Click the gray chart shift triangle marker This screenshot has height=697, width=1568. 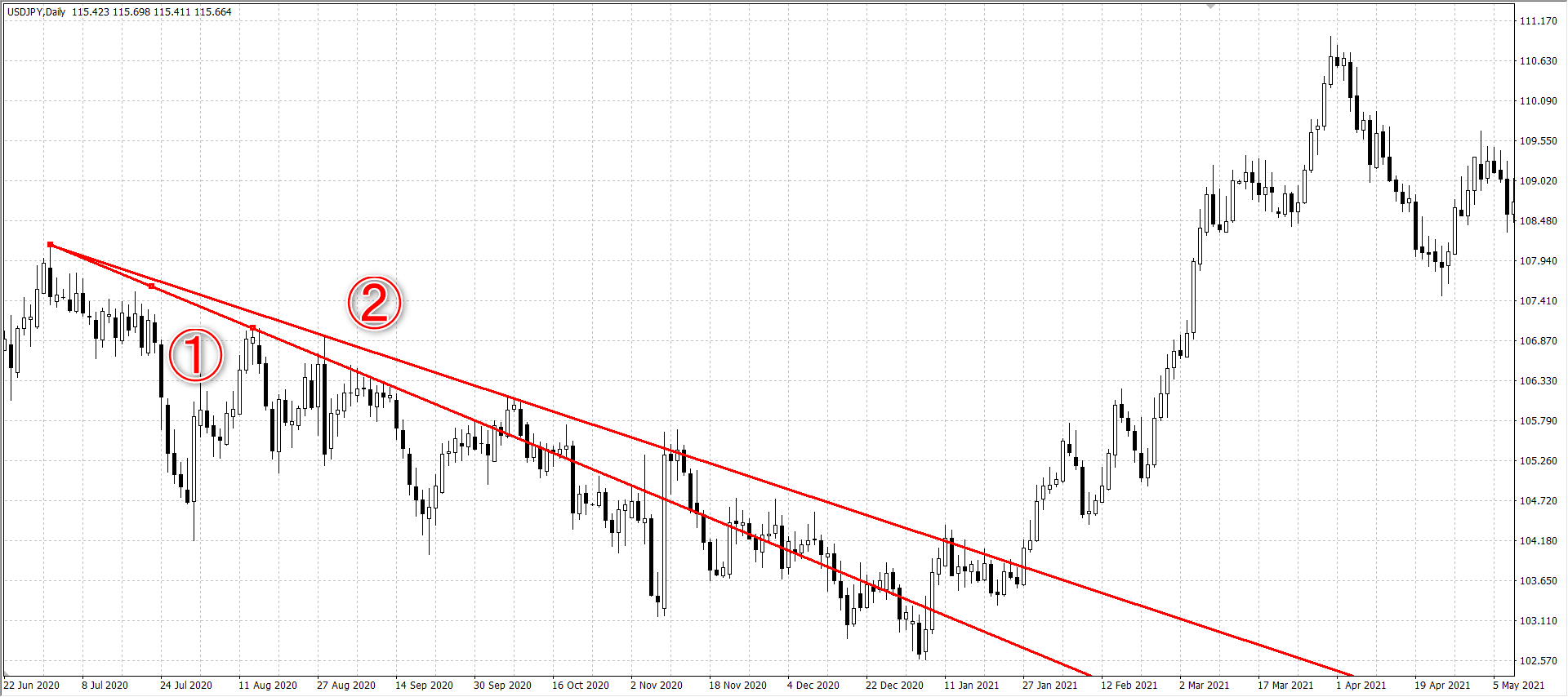coord(1211,7)
